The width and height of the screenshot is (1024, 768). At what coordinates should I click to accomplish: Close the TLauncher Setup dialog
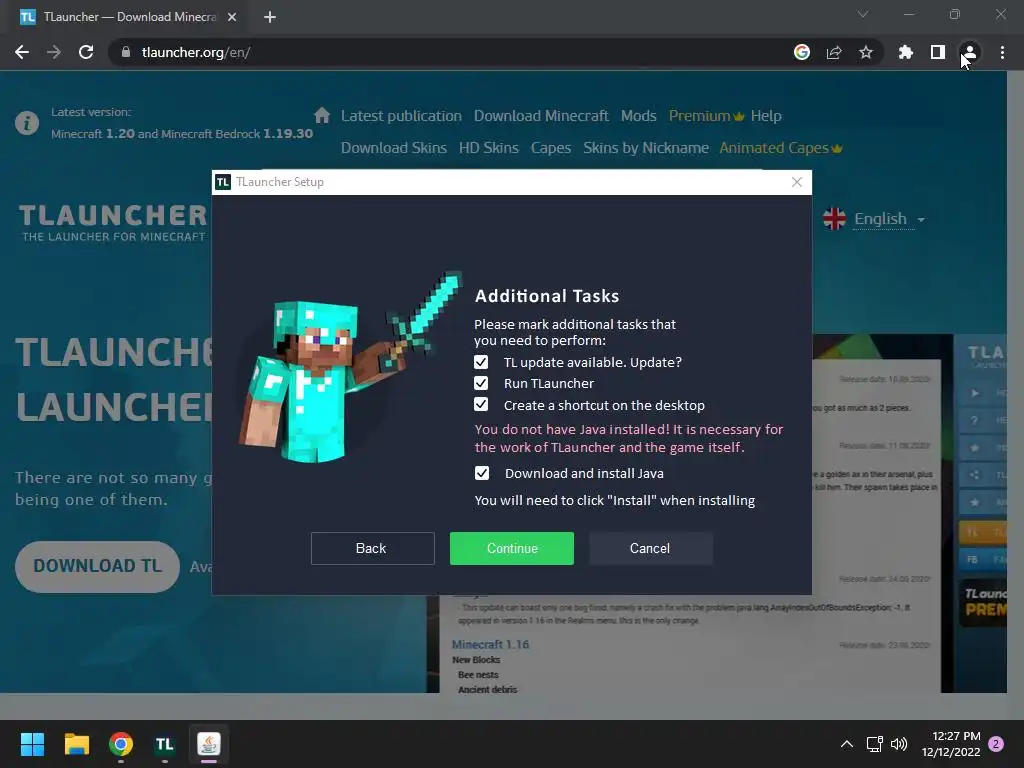pyautogui.click(x=797, y=182)
